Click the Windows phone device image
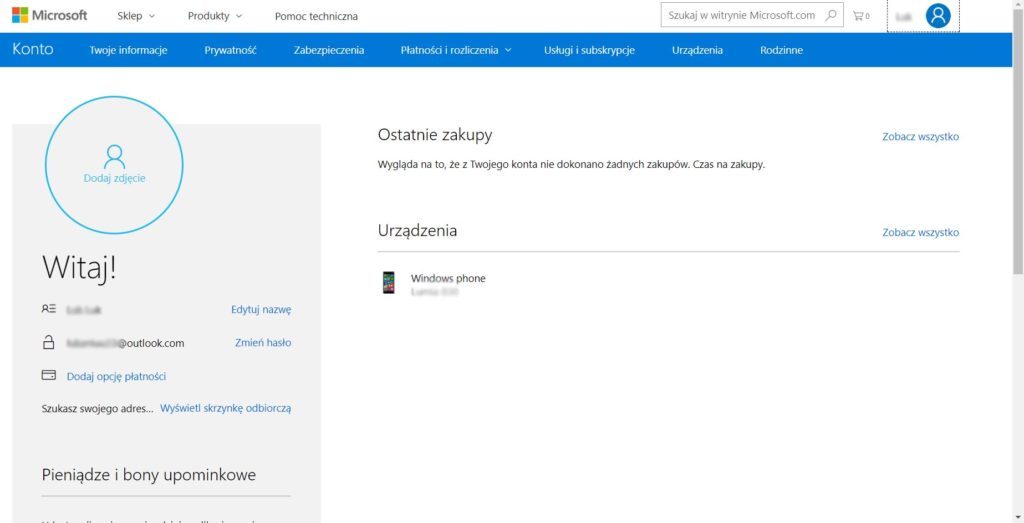Screen dimensions: 1024x523 click(389, 283)
